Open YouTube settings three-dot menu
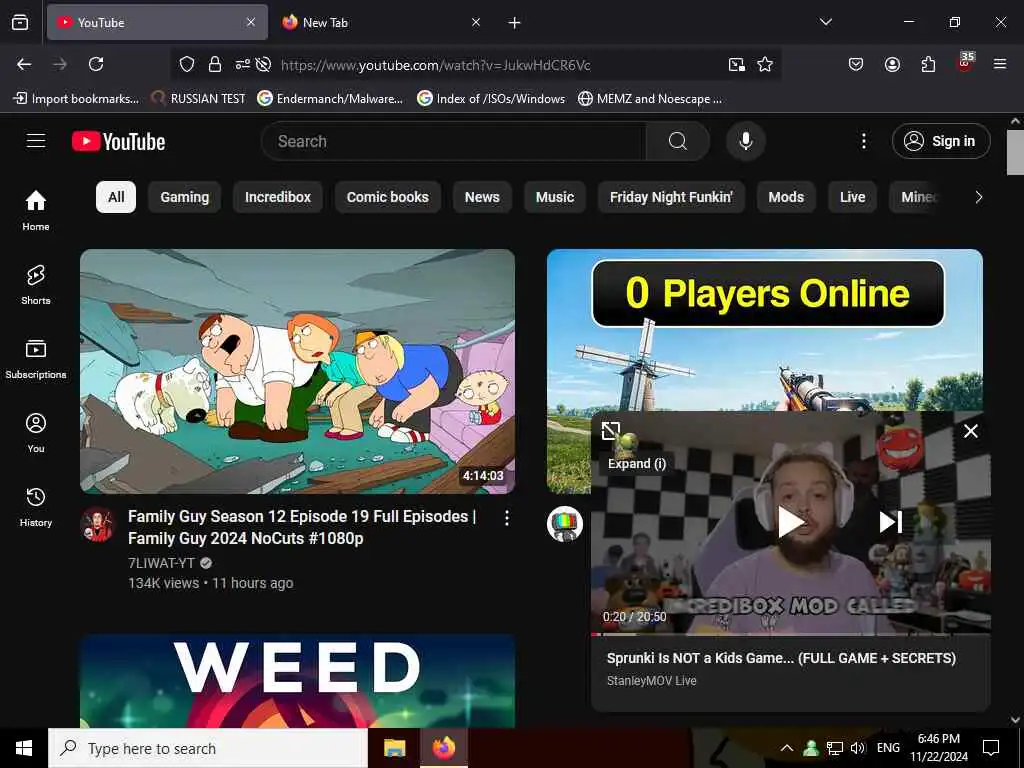Image resolution: width=1024 pixels, height=768 pixels. (864, 141)
